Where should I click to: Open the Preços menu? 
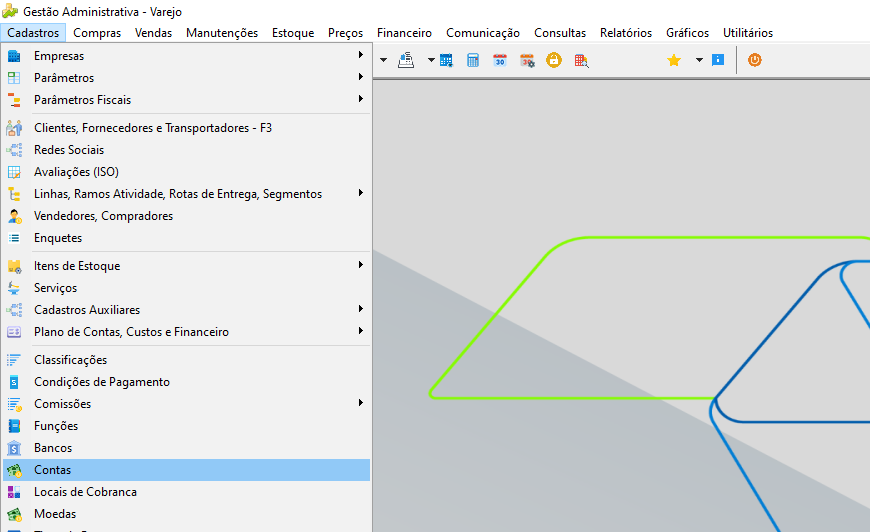point(345,33)
